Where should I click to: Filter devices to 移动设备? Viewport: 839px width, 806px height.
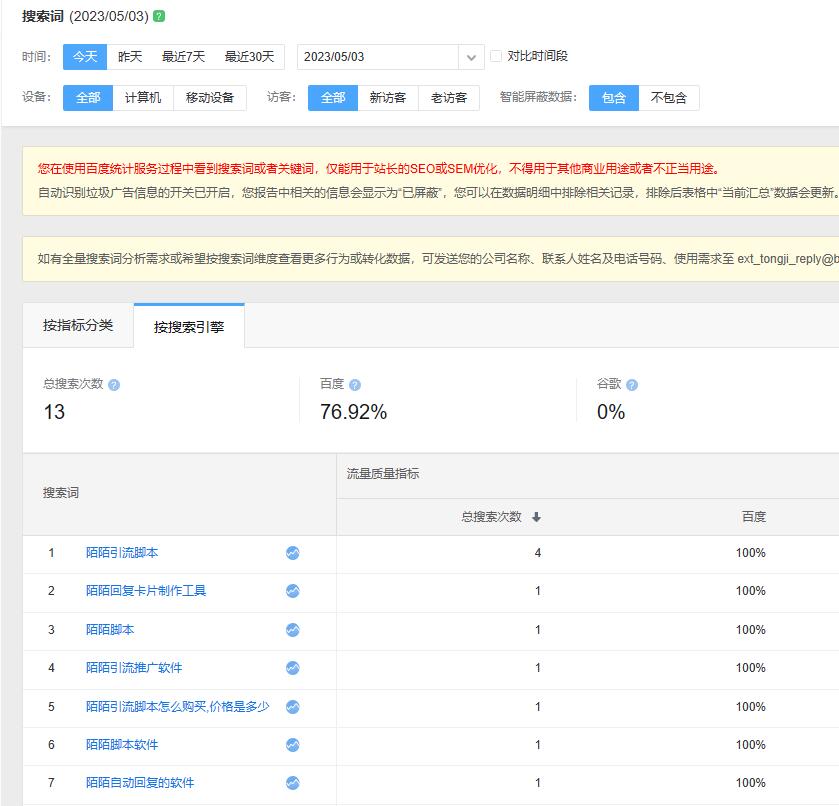210,98
